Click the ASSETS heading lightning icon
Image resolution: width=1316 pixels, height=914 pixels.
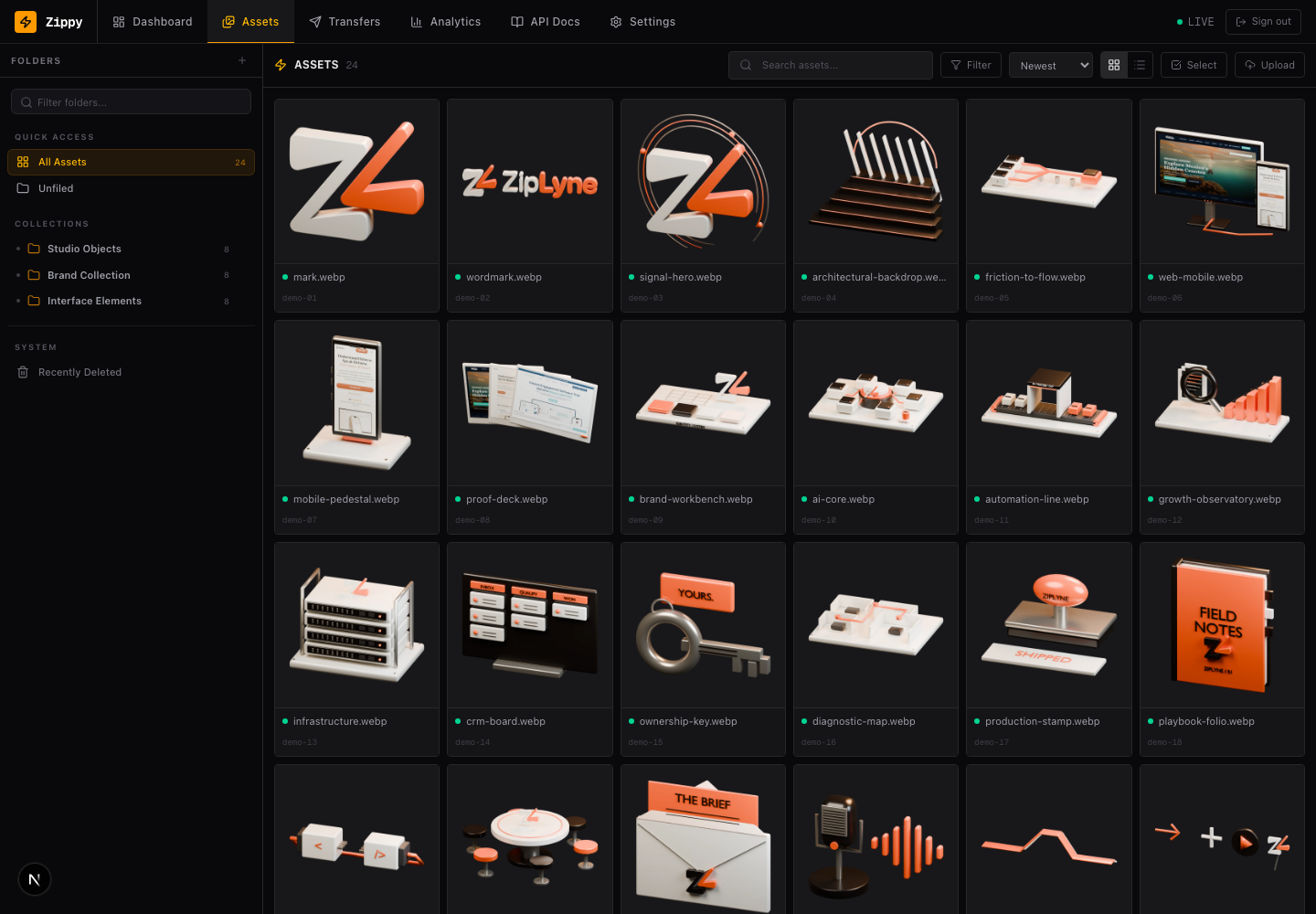(x=281, y=65)
